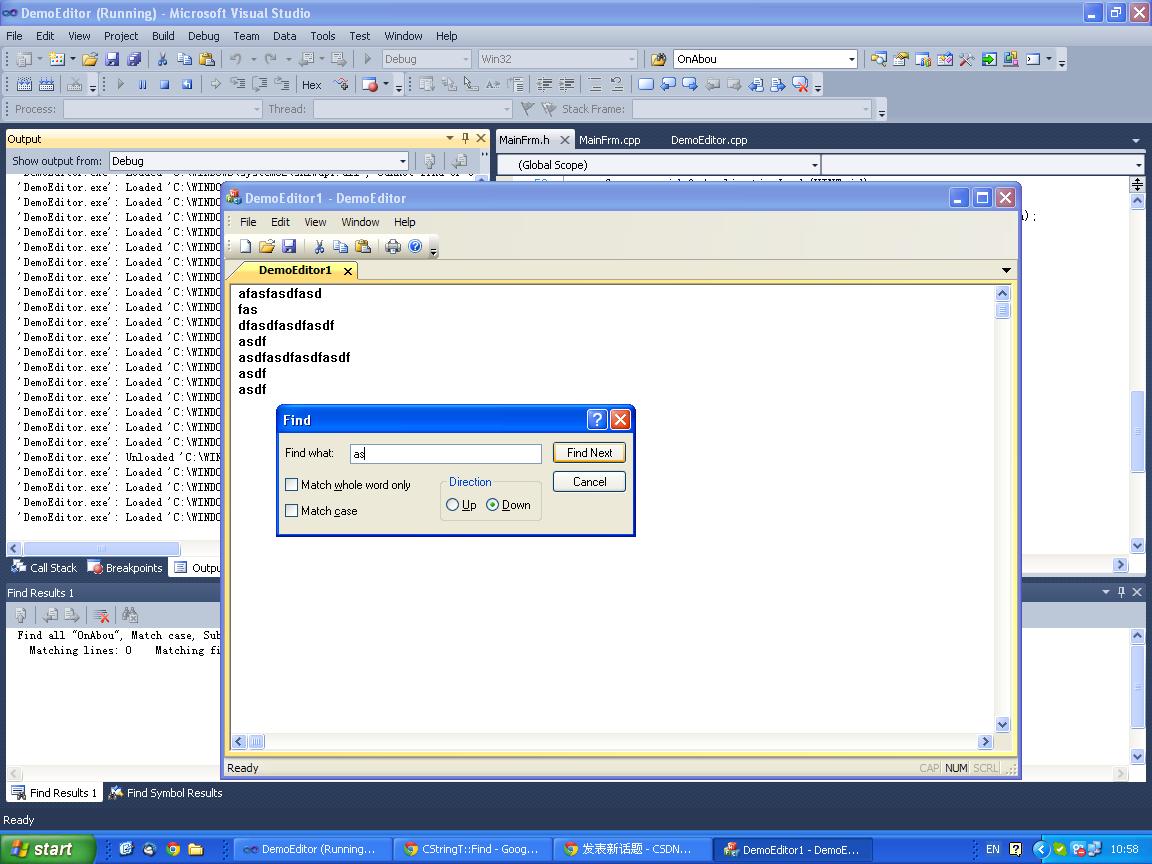The image size is (1152, 864).
Task: Click the Stop Debugging square icon
Action: click(165, 85)
